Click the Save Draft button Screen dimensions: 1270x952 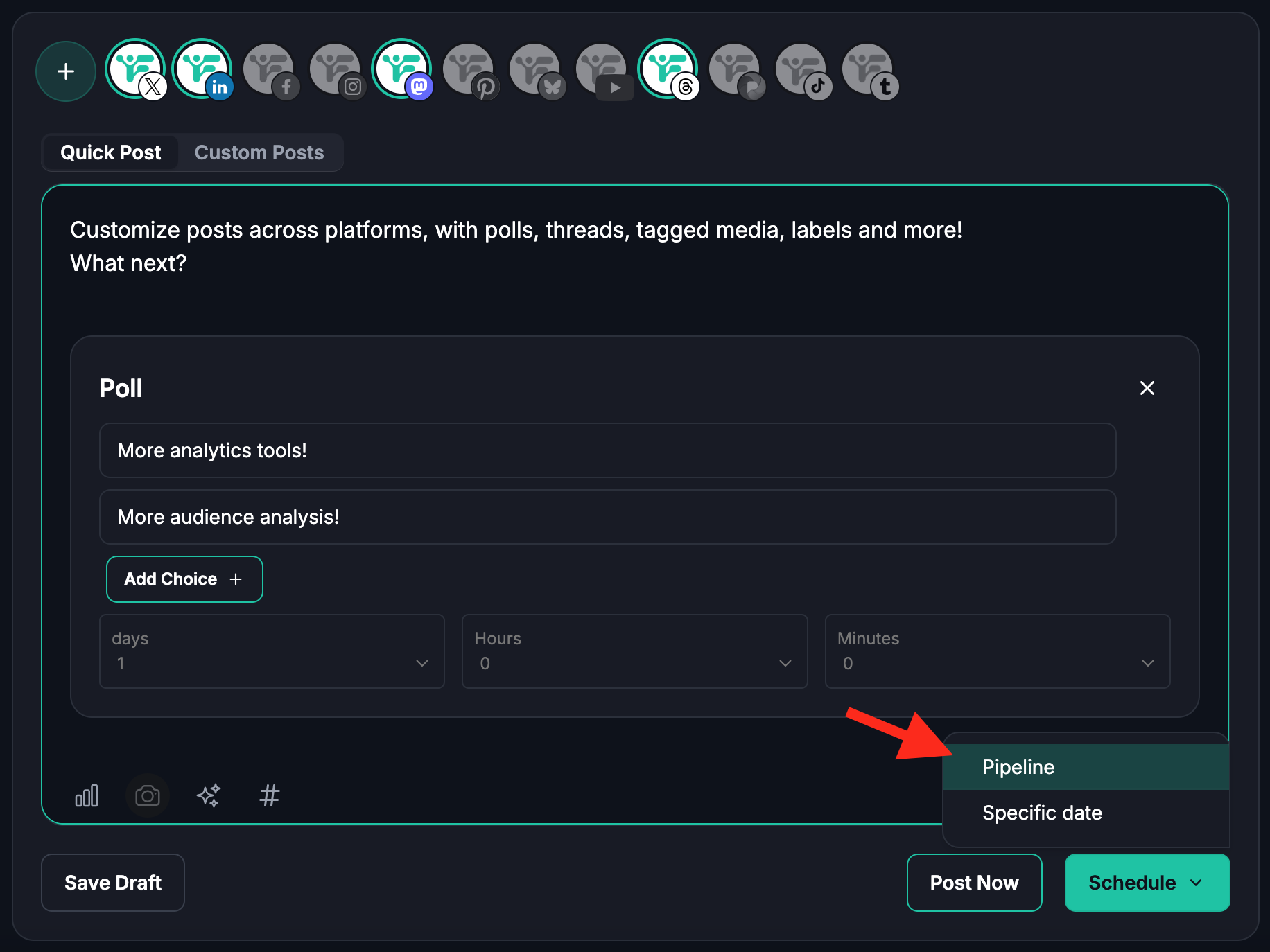[x=113, y=883]
